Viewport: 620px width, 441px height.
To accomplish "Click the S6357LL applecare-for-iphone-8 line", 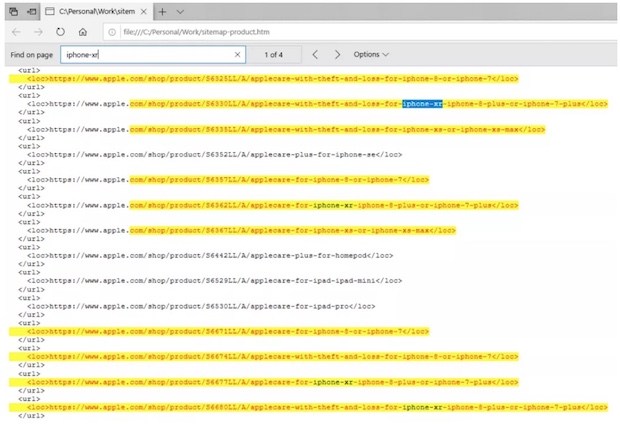I will [228, 180].
